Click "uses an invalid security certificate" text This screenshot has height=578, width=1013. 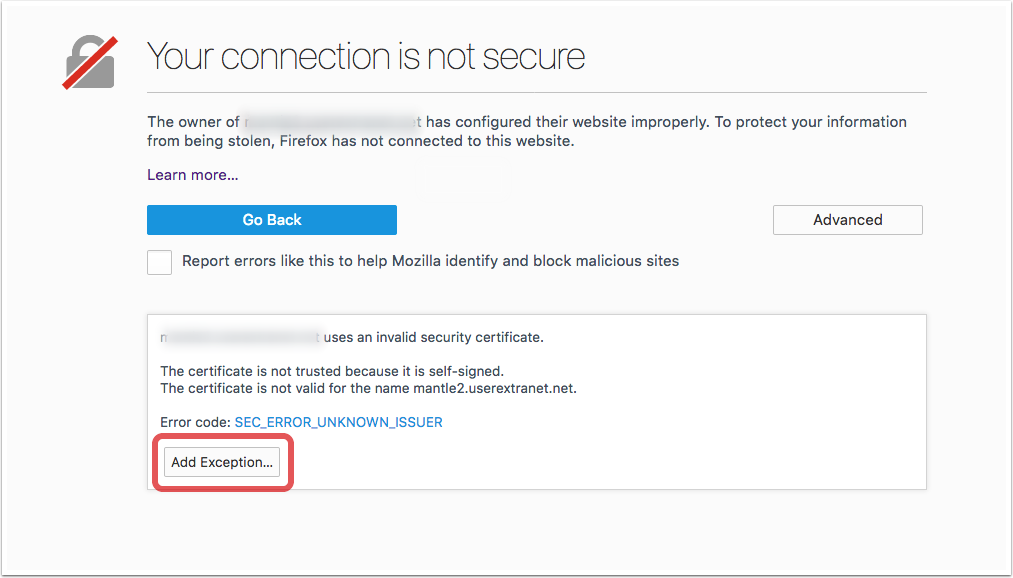pyautogui.click(x=433, y=338)
